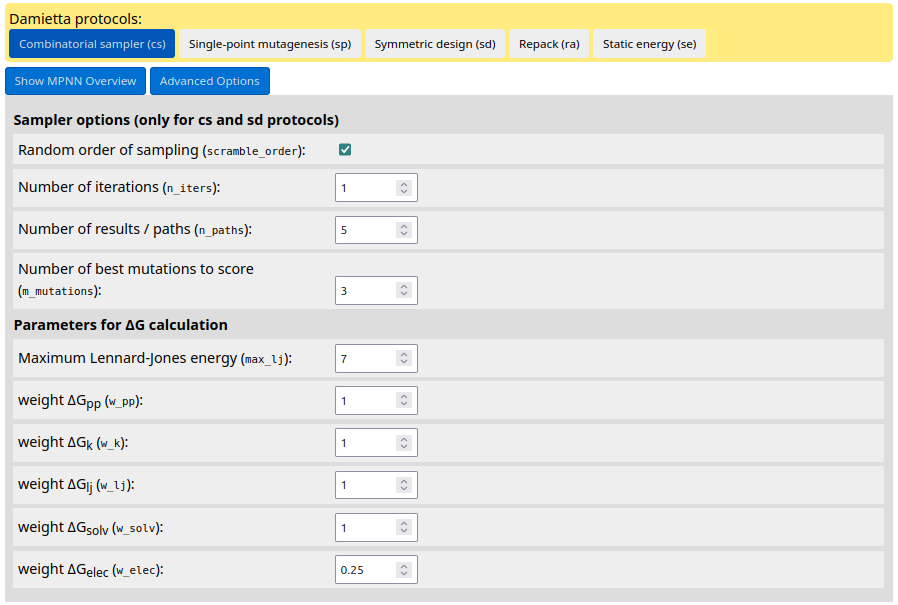Click the w_k weight input field

pos(366,443)
